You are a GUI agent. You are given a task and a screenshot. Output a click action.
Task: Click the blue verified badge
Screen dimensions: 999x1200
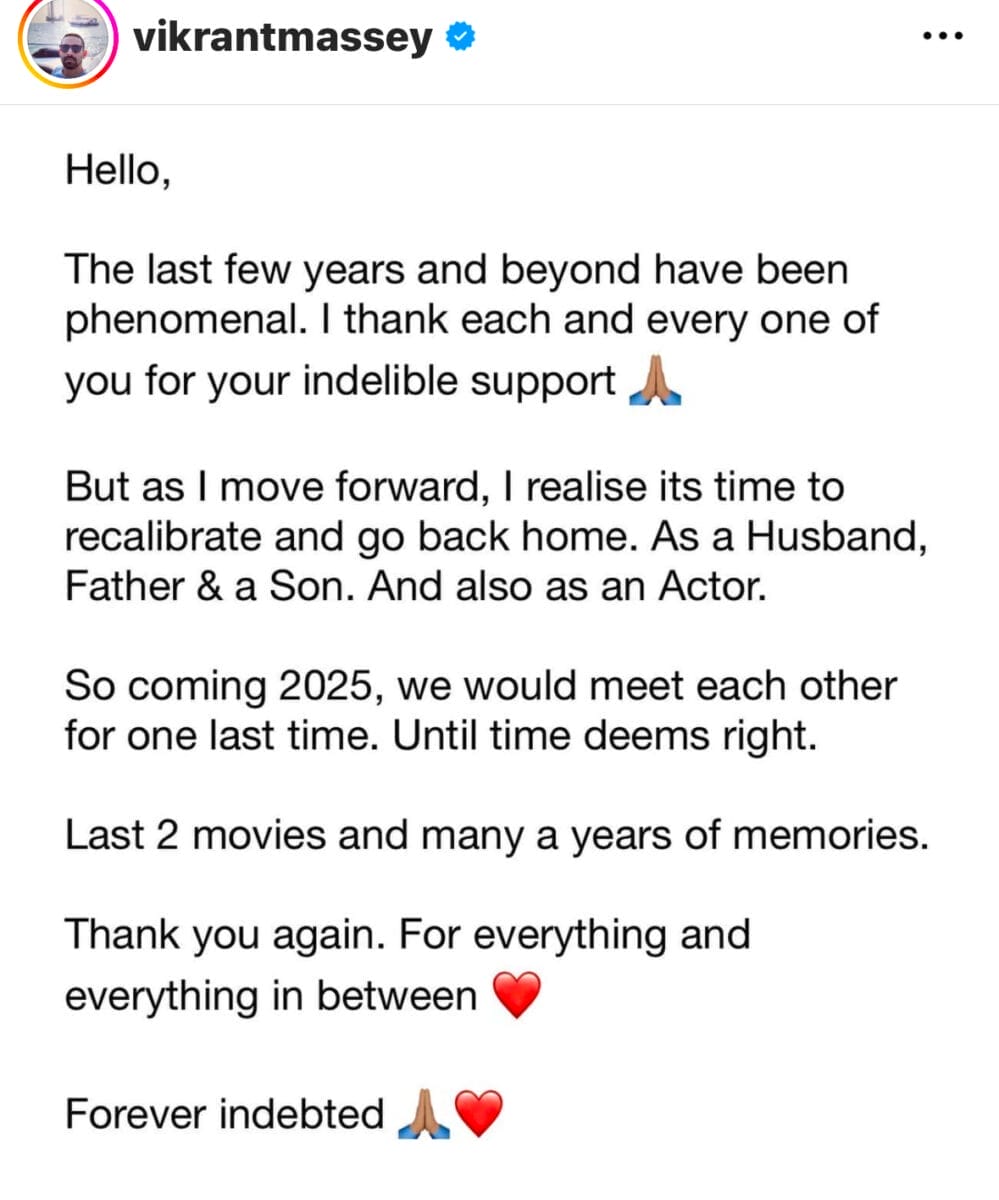(x=461, y=39)
